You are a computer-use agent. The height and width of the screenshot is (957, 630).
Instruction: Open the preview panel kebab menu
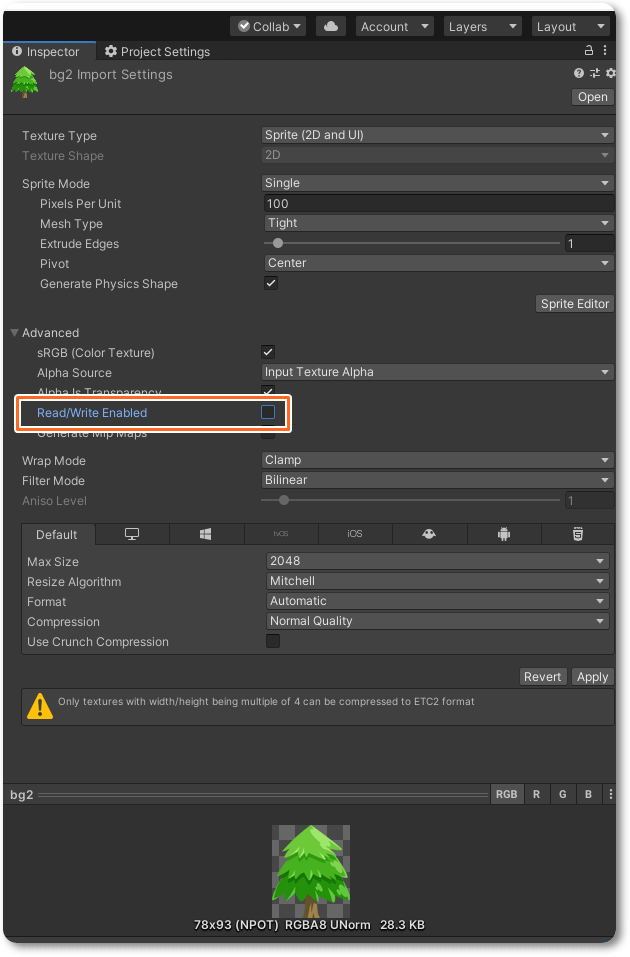coord(610,794)
